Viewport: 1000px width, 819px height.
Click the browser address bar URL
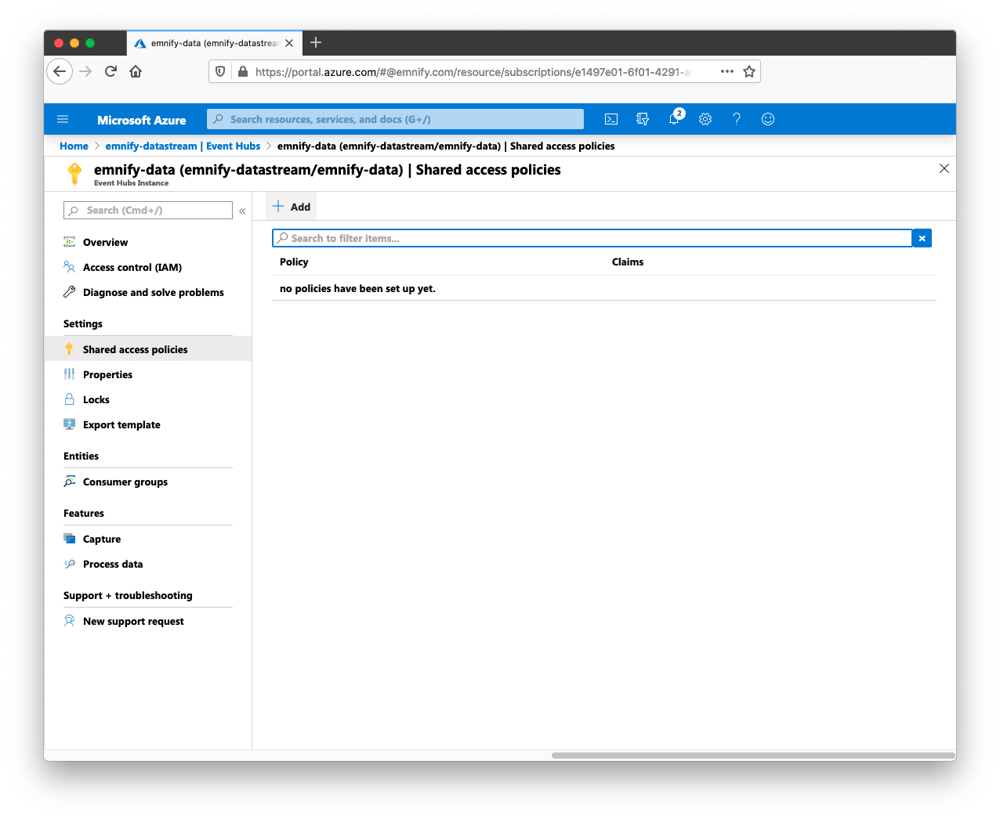pos(473,72)
